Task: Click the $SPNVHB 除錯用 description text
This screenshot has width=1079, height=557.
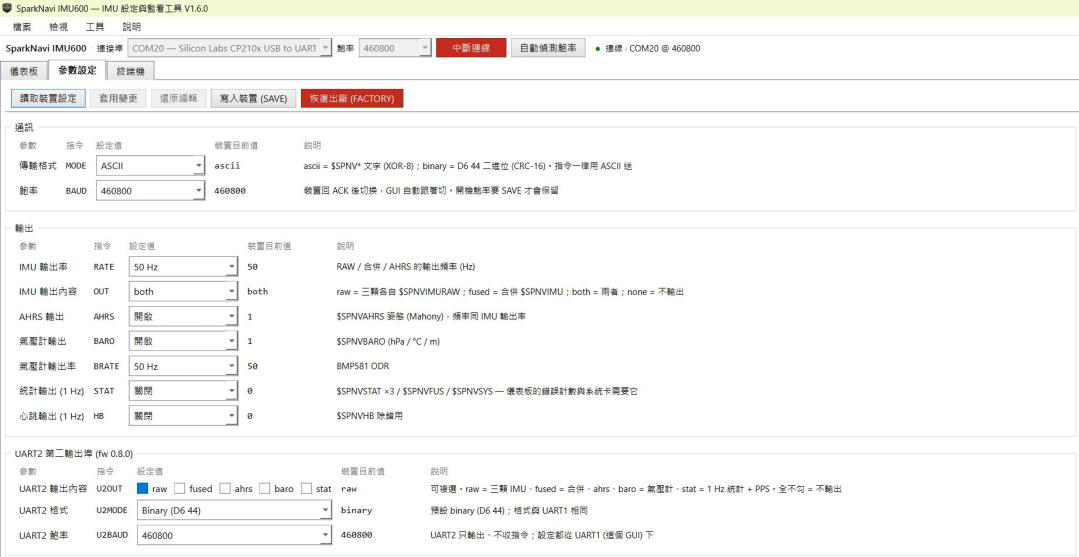Action: pos(370,416)
